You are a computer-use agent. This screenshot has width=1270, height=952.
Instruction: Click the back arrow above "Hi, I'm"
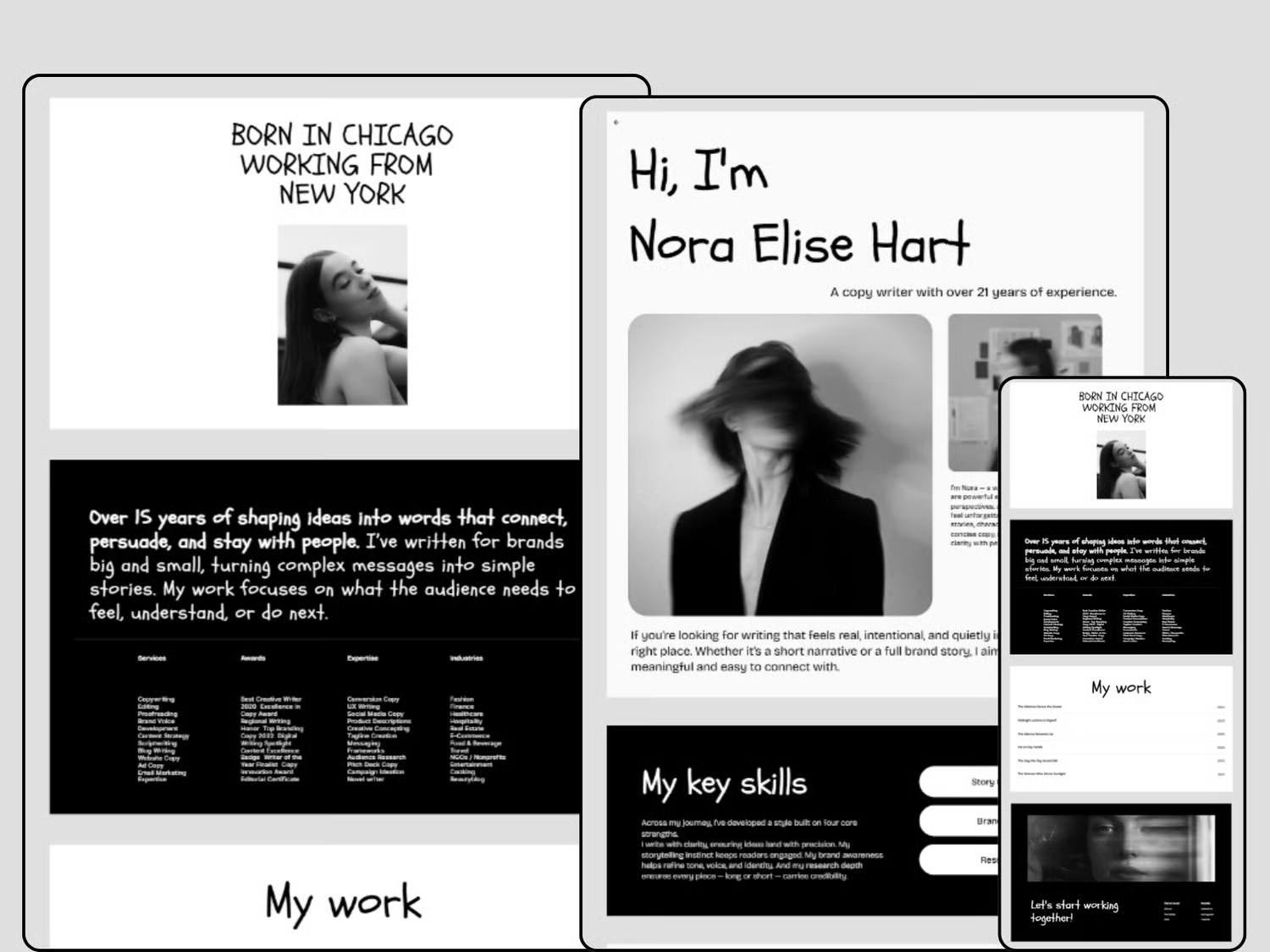click(x=616, y=123)
